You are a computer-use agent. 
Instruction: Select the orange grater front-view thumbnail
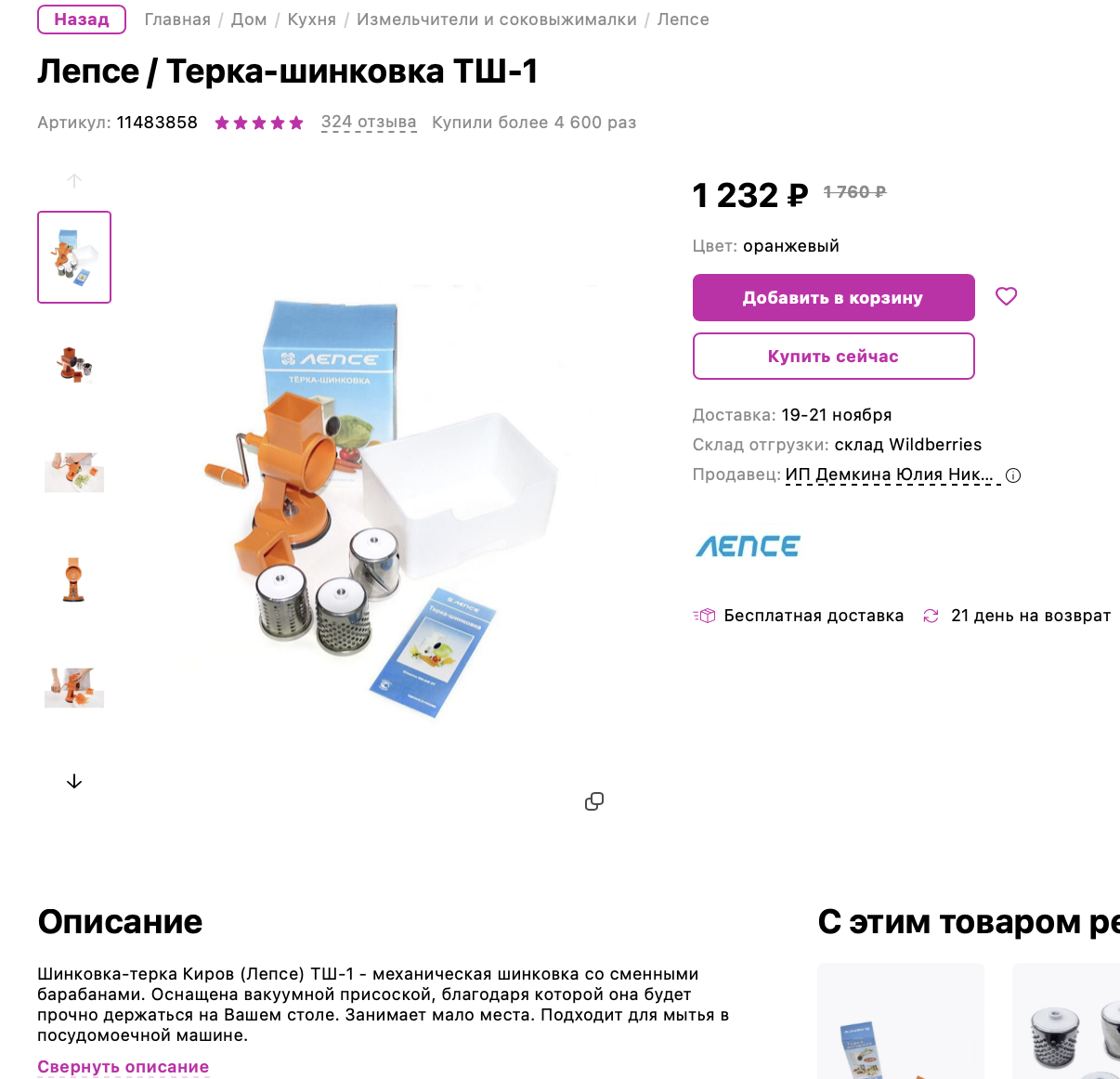[x=74, y=579]
